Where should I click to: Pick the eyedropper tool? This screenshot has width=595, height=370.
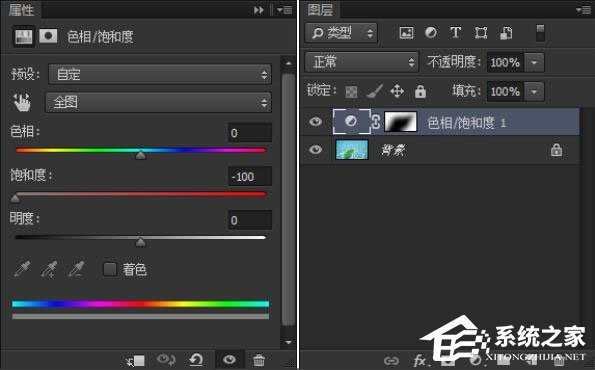[x=22, y=269]
